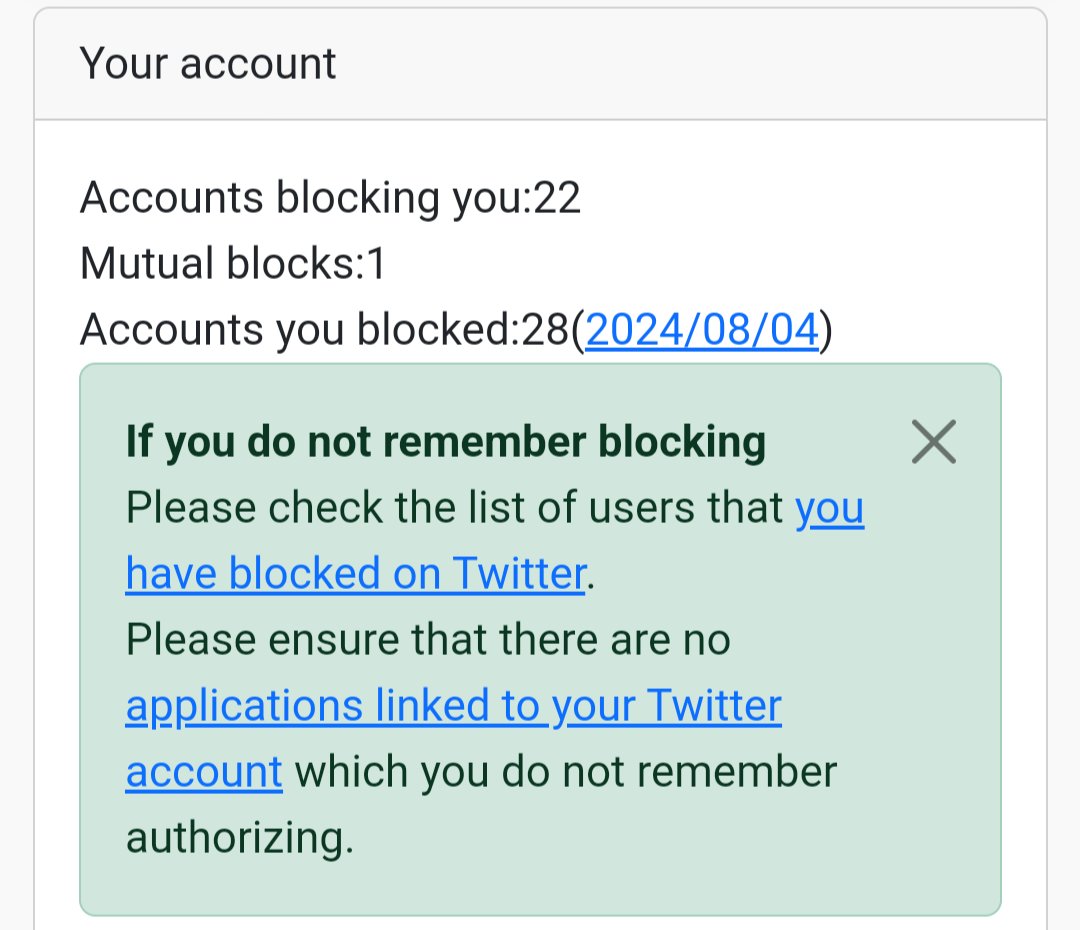Click the bold 'If you do not remember blocking' heading
Screen dimensions: 1080x930
446,442
